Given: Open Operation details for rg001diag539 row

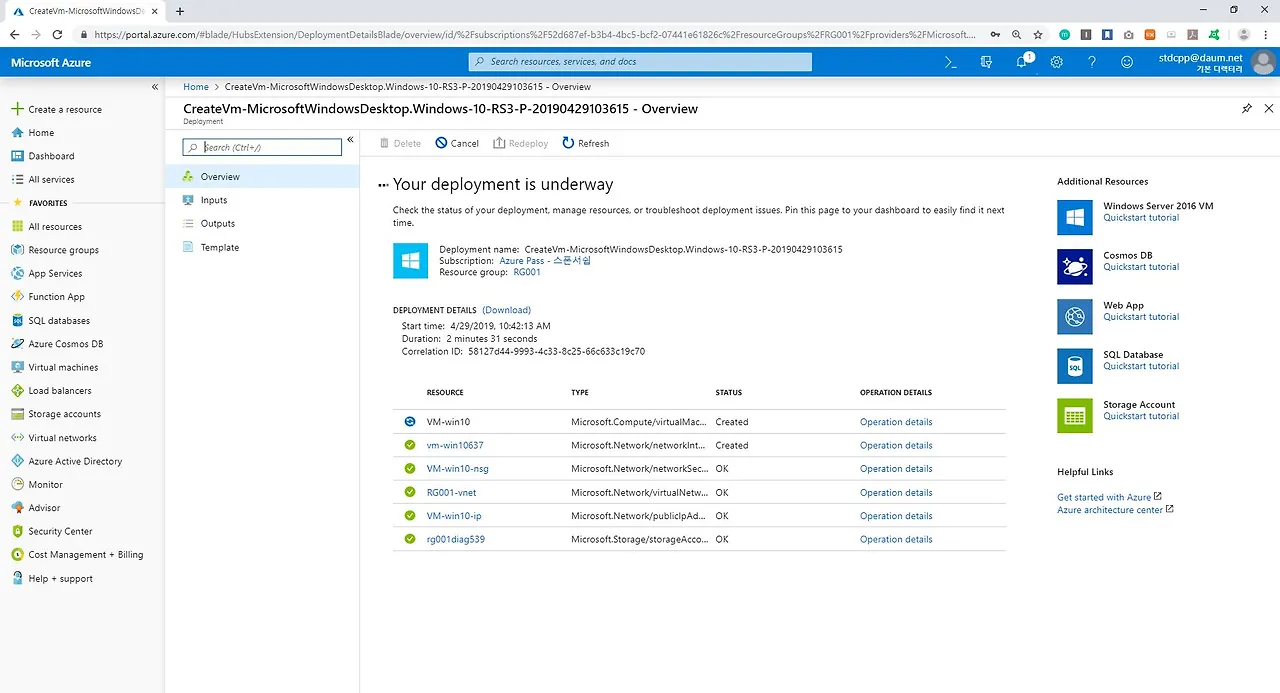Looking at the screenshot, I should point(896,539).
